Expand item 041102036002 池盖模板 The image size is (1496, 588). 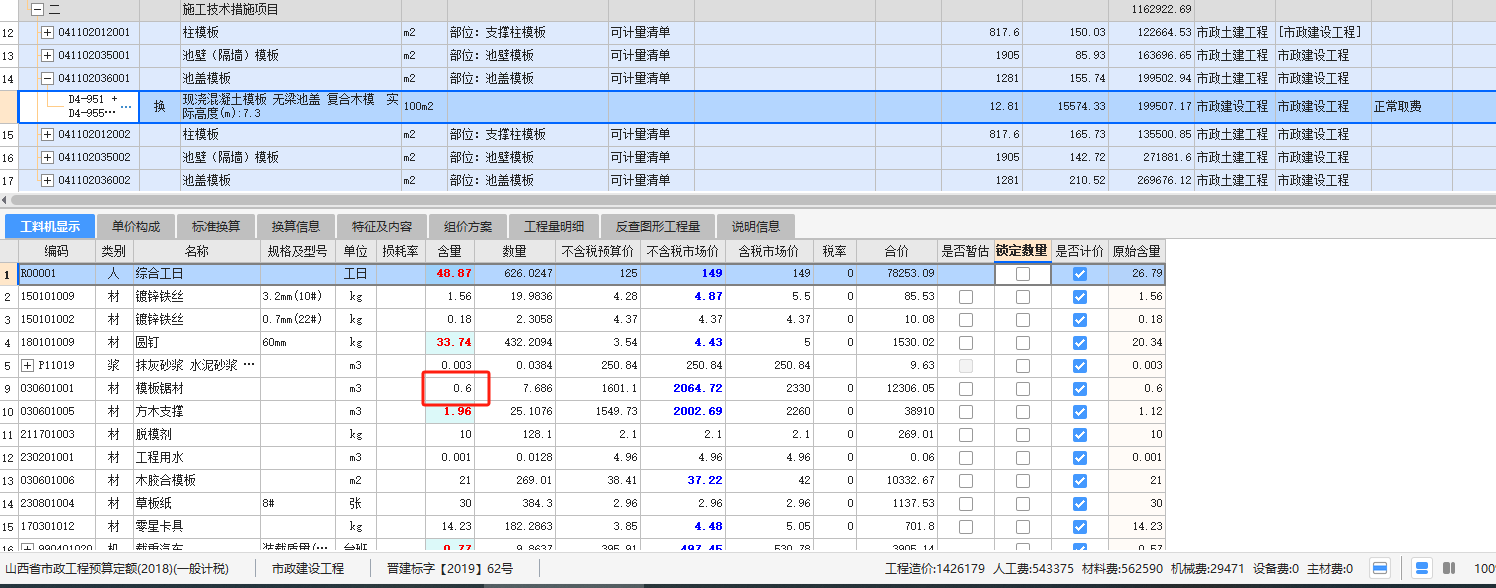point(47,180)
